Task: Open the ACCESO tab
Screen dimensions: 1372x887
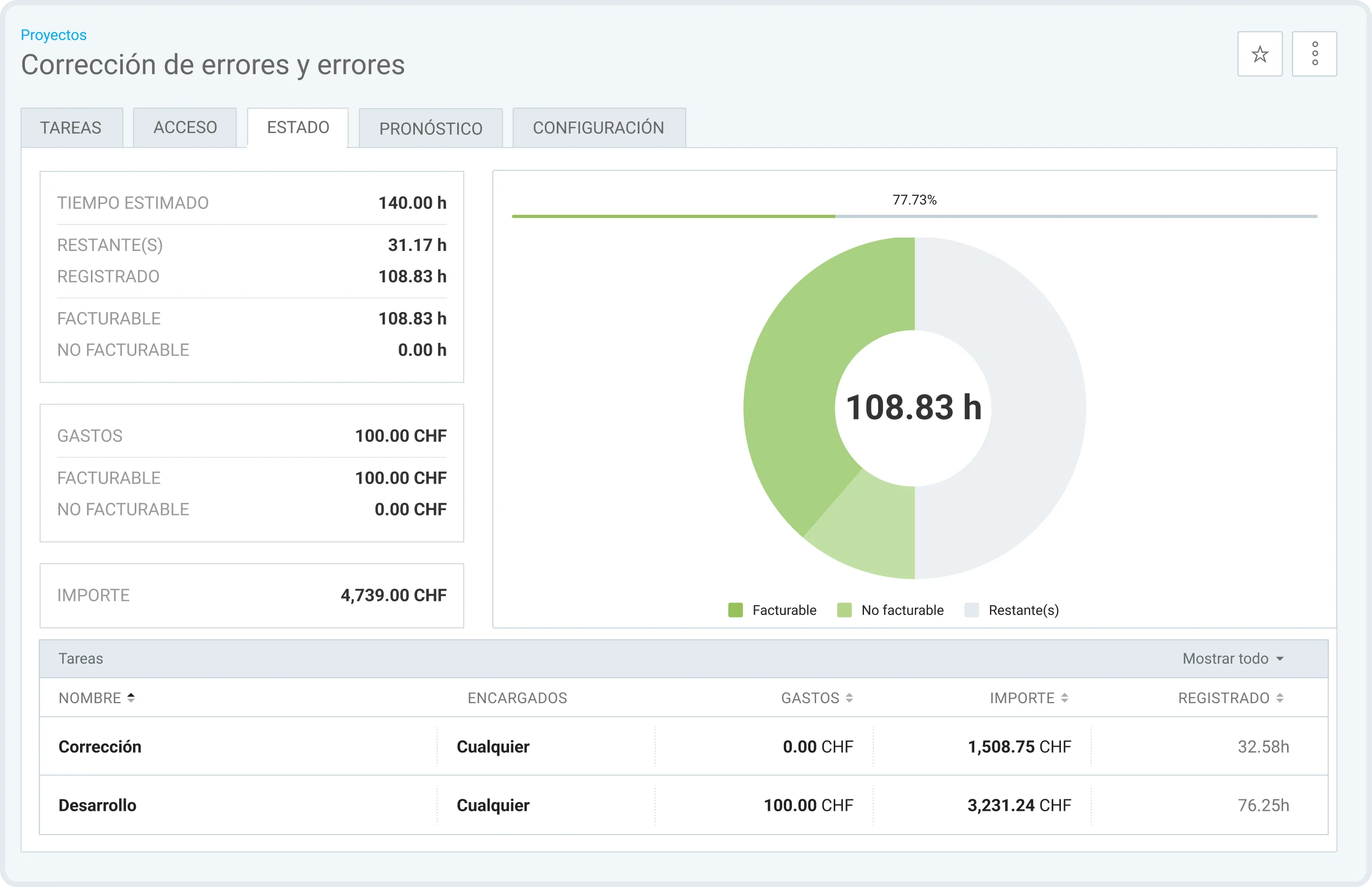Action: tap(185, 127)
